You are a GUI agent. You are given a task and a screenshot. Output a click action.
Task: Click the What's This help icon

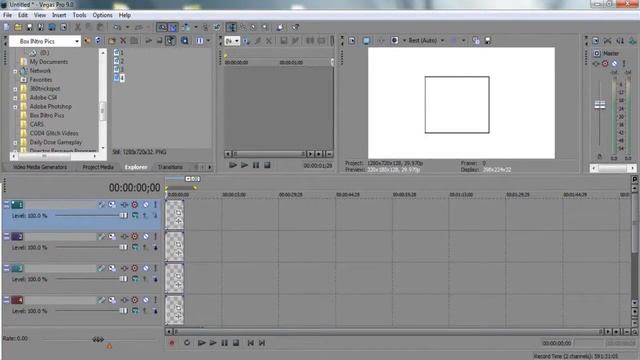coord(295,27)
